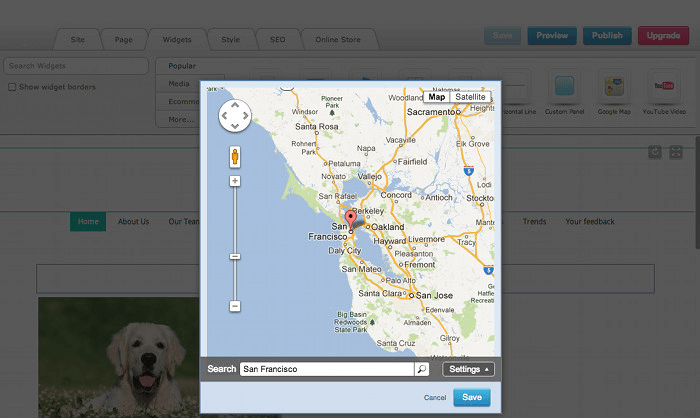This screenshot has height=418, width=700.
Task: Open the Home page menu item
Action: (88, 222)
